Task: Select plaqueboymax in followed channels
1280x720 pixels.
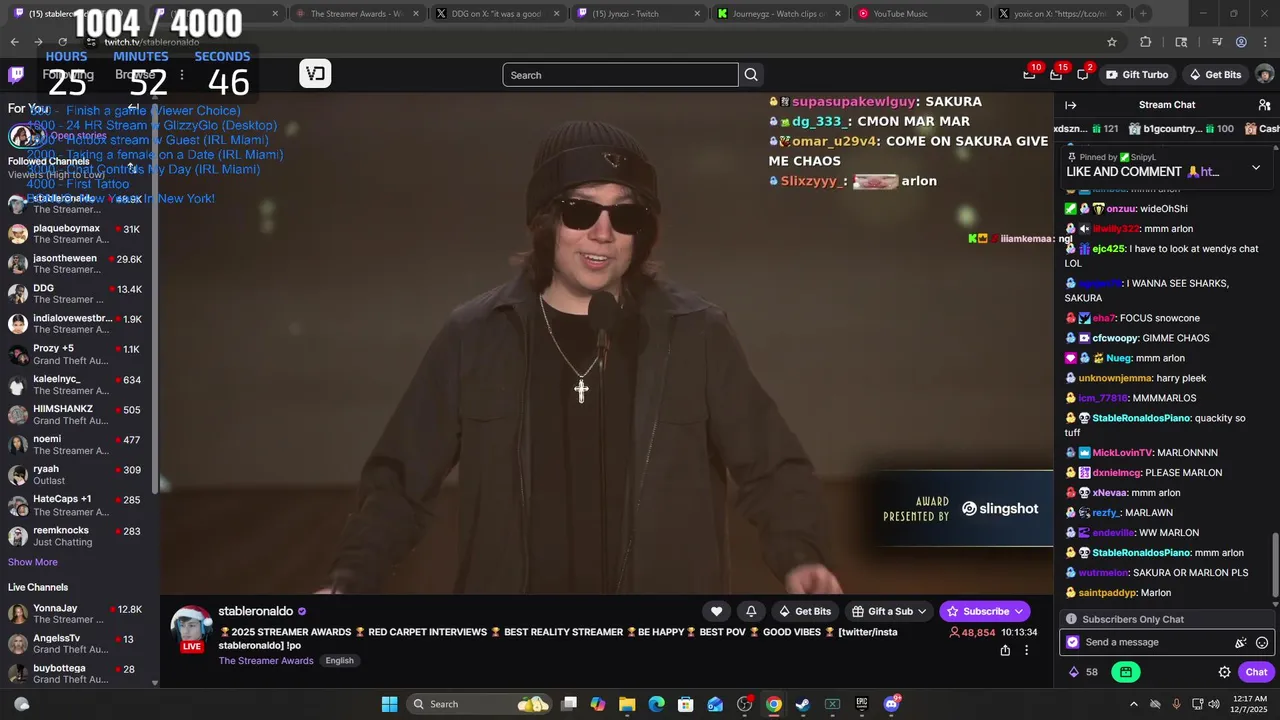Action: coord(75,234)
